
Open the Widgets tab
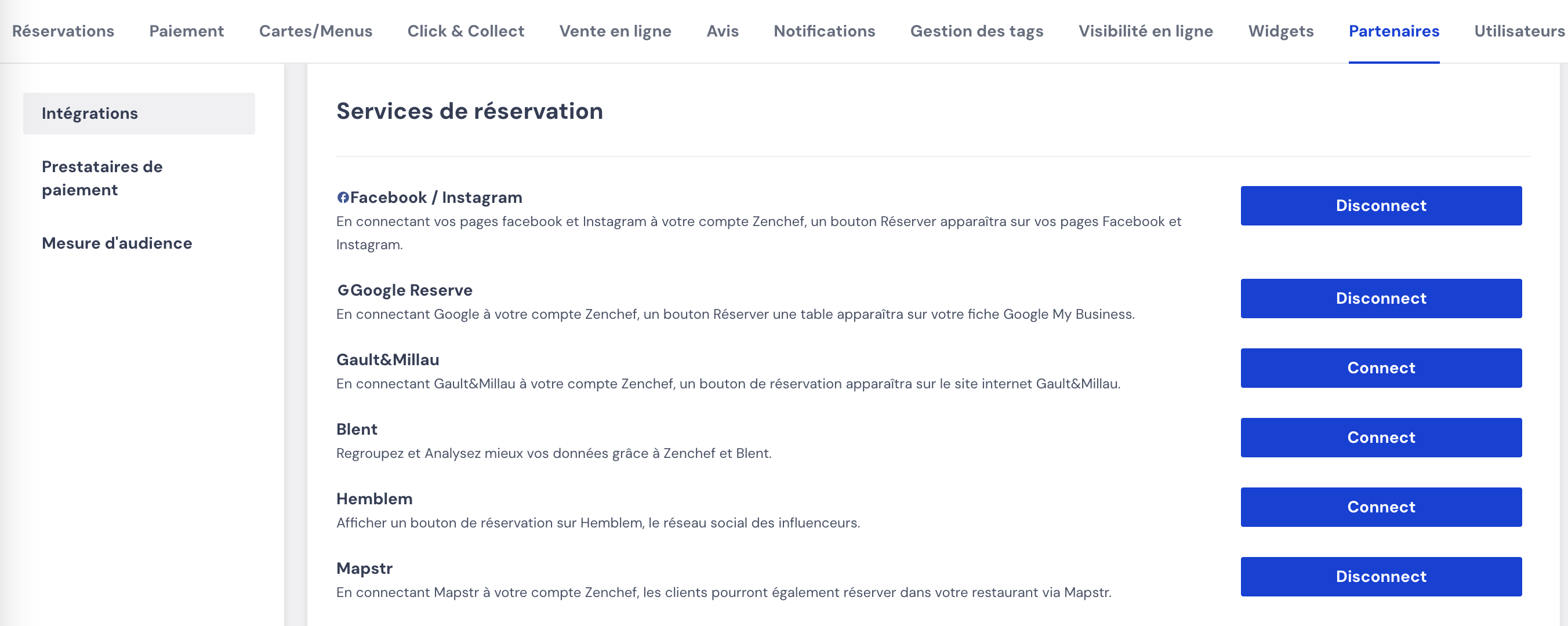(1281, 31)
